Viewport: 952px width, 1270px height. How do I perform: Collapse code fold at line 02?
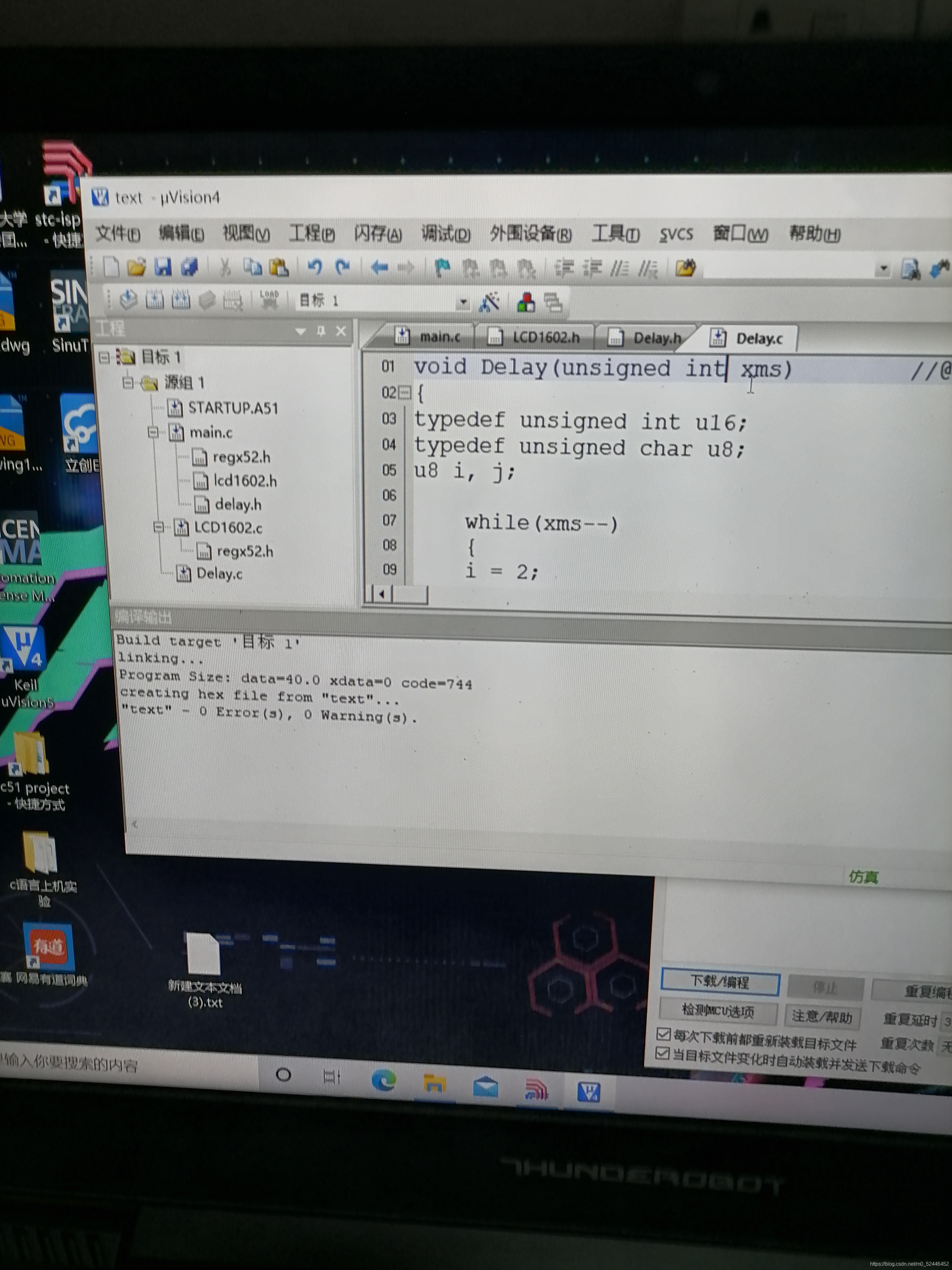click(405, 393)
